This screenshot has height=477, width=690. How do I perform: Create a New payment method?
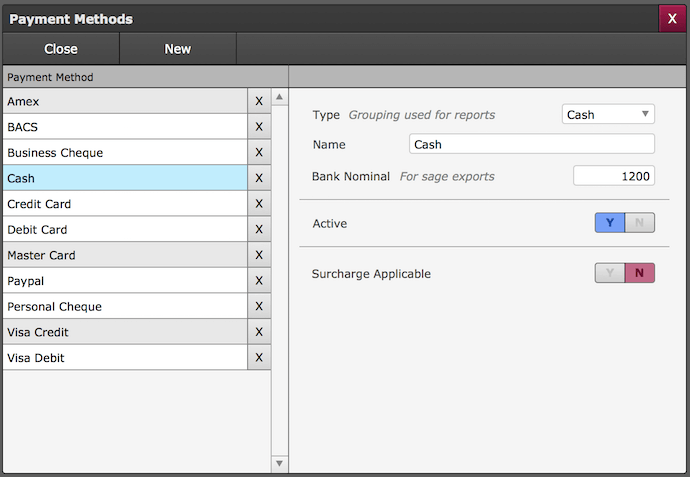point(177,49)
